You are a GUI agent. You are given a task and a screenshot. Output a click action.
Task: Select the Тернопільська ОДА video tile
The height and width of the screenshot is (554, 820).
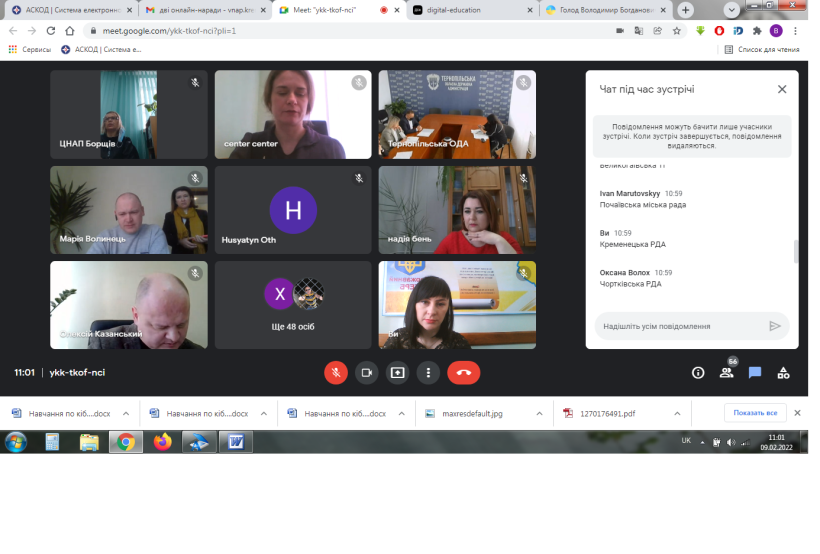pyautogui.click(x=457, y=115)
